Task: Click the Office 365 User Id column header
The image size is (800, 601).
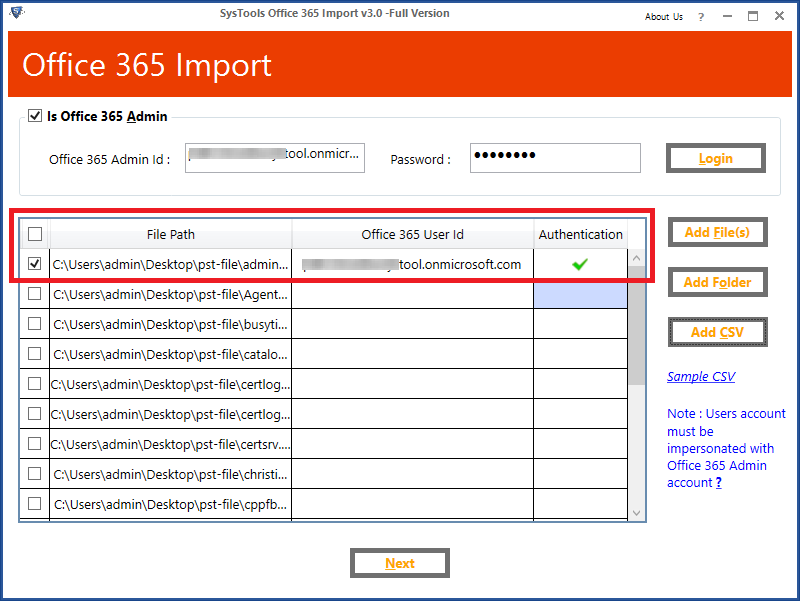Action: 412,234
